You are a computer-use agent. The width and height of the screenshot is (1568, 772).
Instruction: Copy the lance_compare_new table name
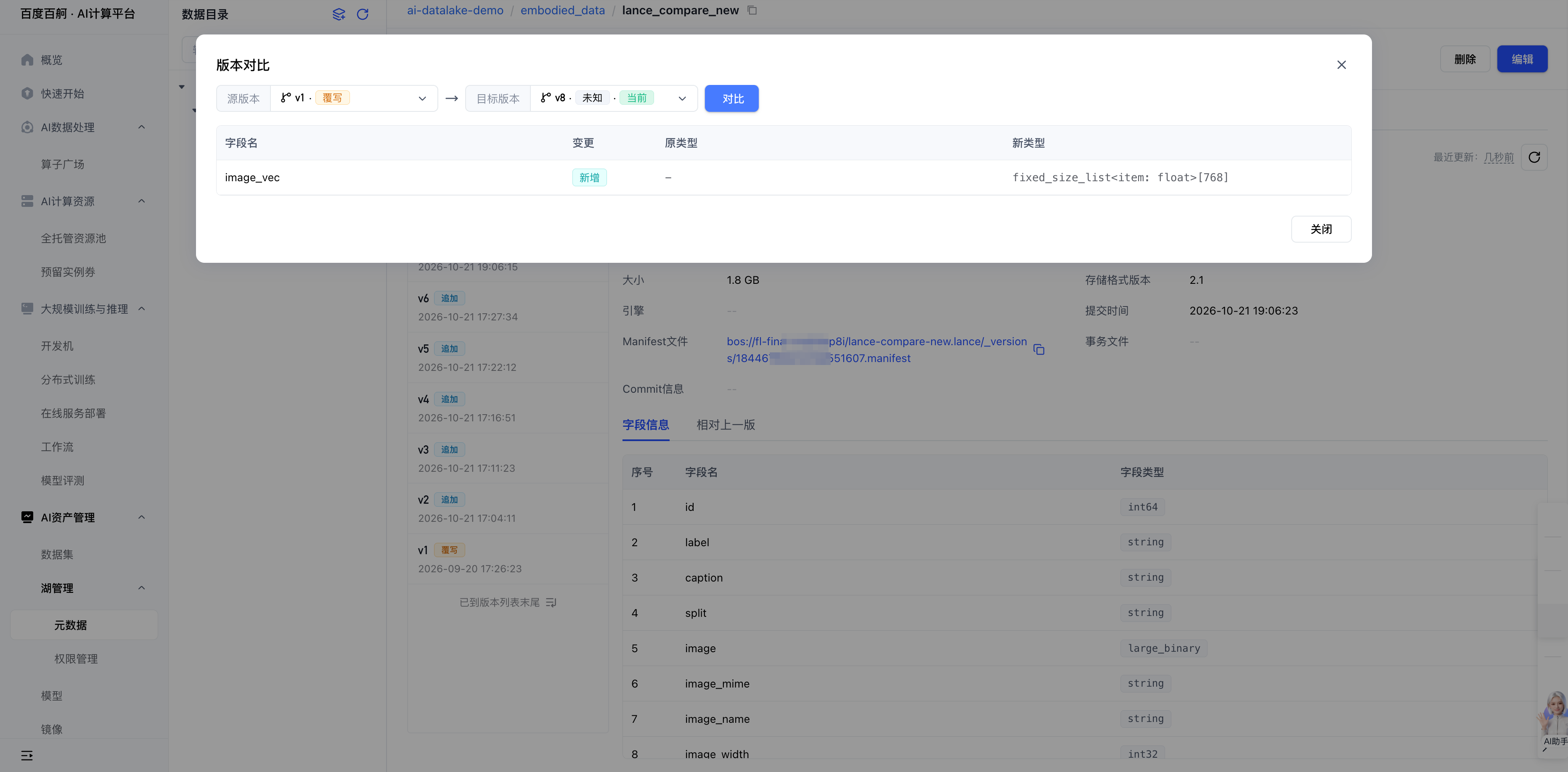click(x=752, y=11)
